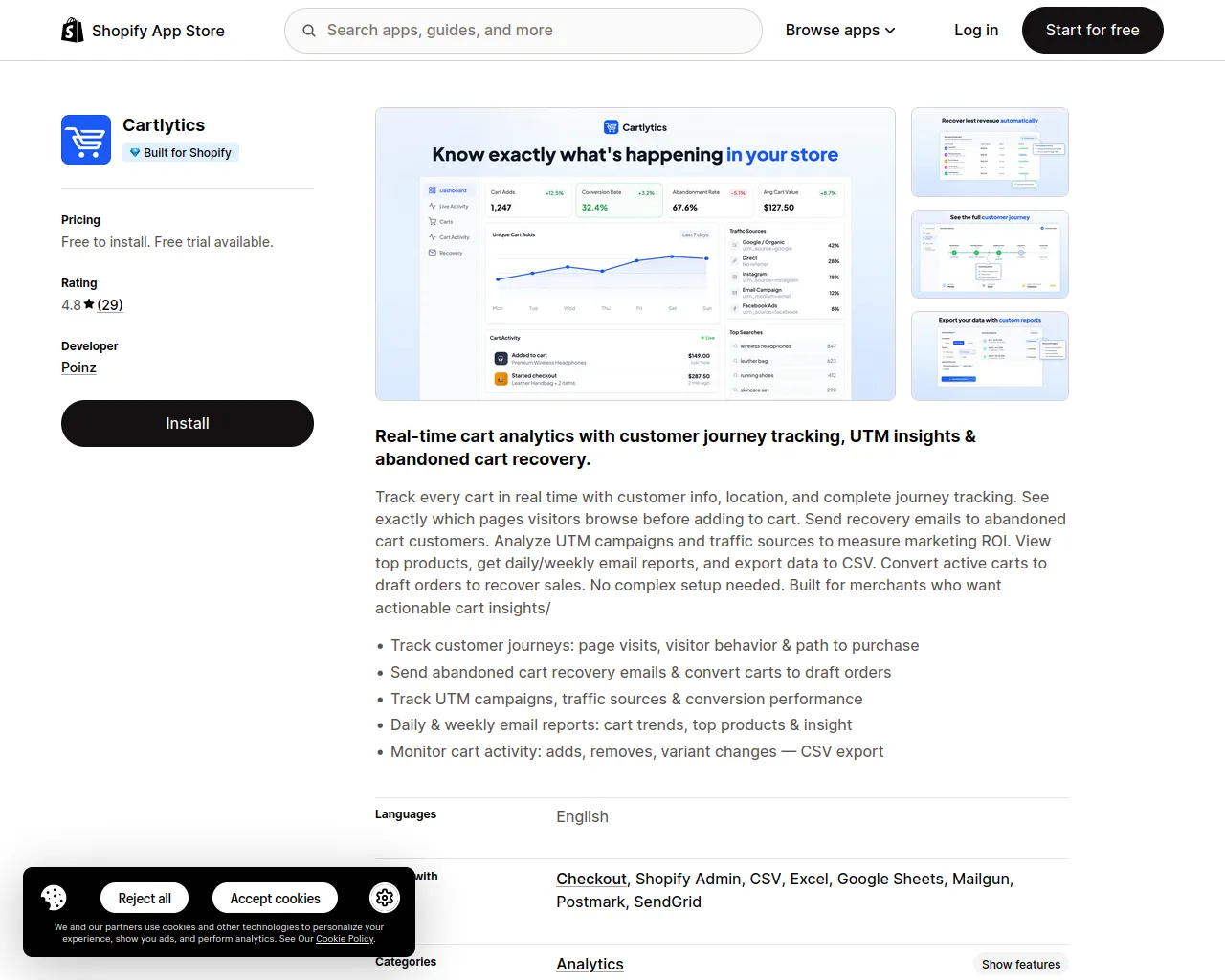Click the Shopify App Store logo
The image size is (1225, 980).
click(x=142, y=30)
